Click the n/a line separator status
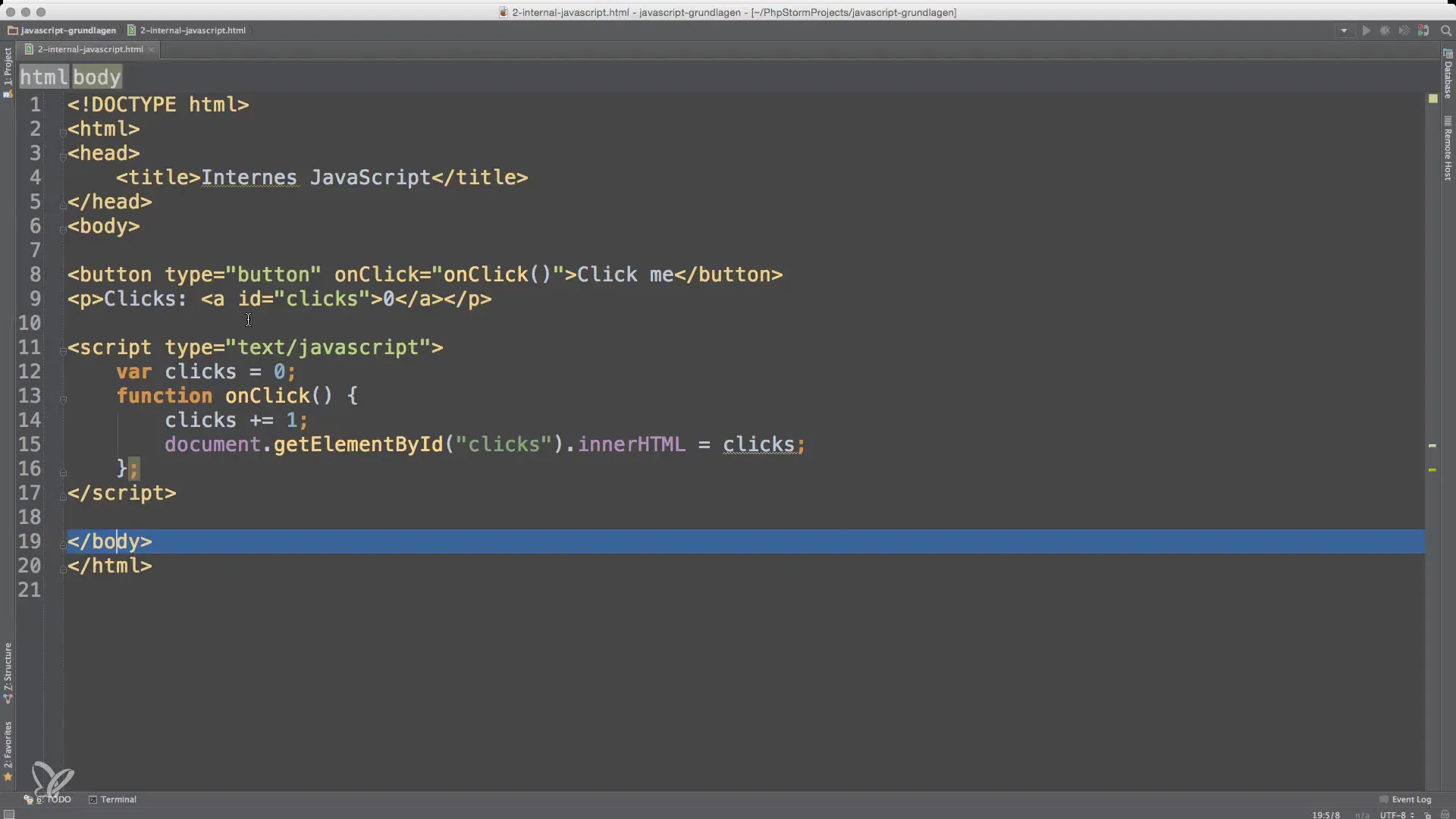Screen dimensions: 1456x819 [1362, 815]
